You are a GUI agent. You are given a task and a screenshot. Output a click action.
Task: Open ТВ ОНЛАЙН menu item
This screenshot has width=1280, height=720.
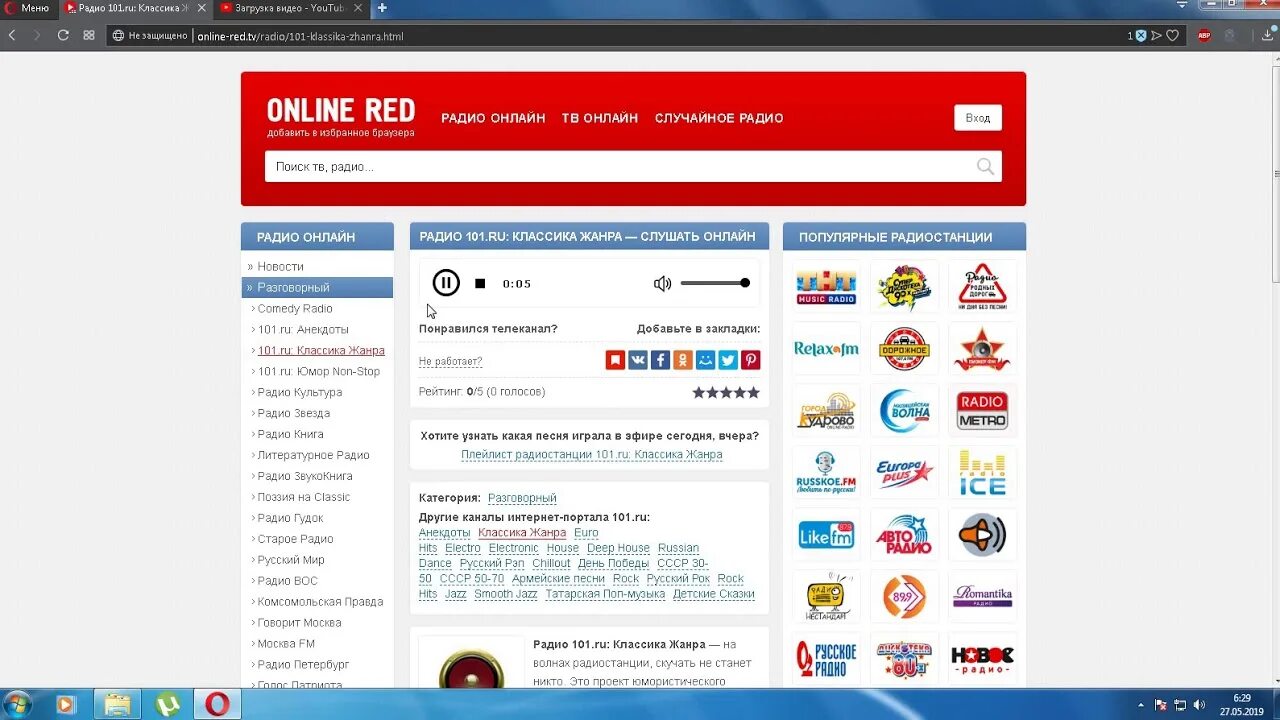pyautogui.click(x=600, y=118)
